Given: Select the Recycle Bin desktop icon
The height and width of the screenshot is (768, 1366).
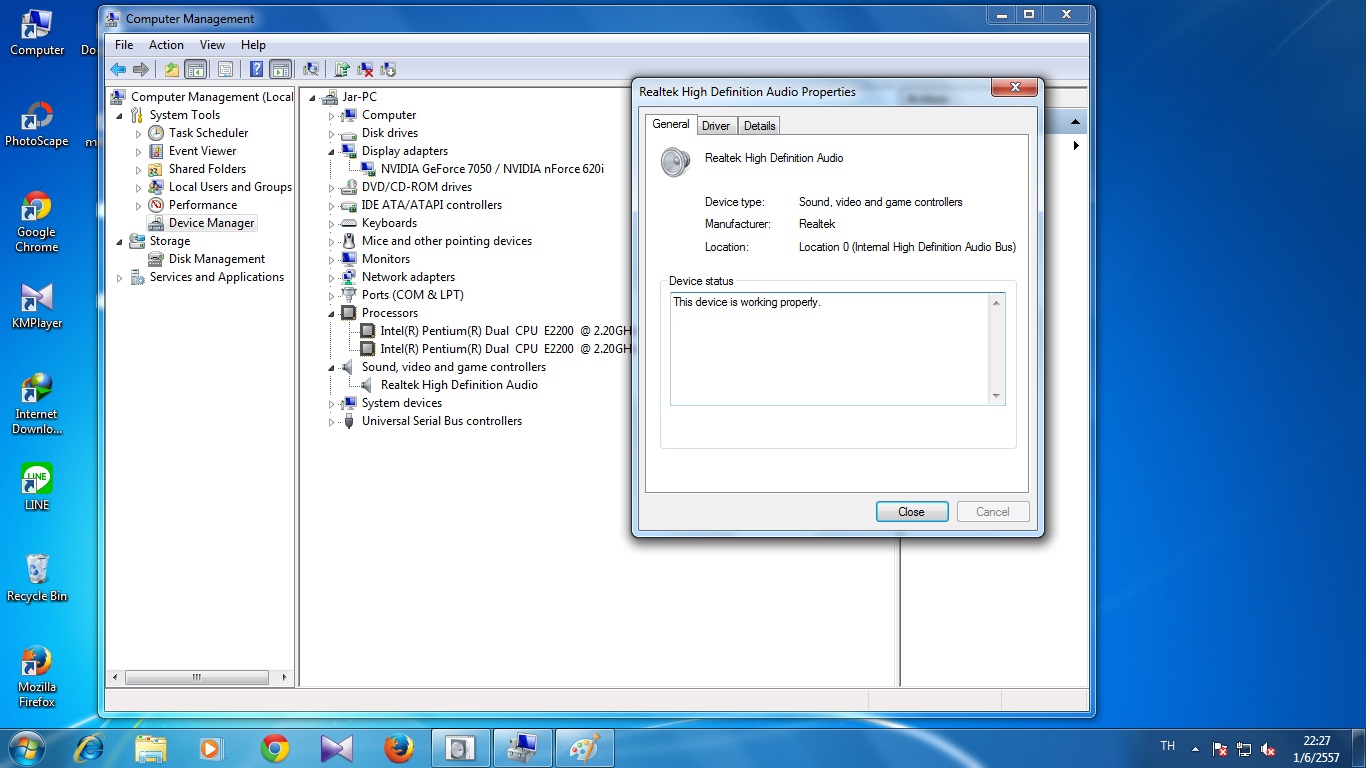Looking at the screenshot, I should tap(37, 578).
